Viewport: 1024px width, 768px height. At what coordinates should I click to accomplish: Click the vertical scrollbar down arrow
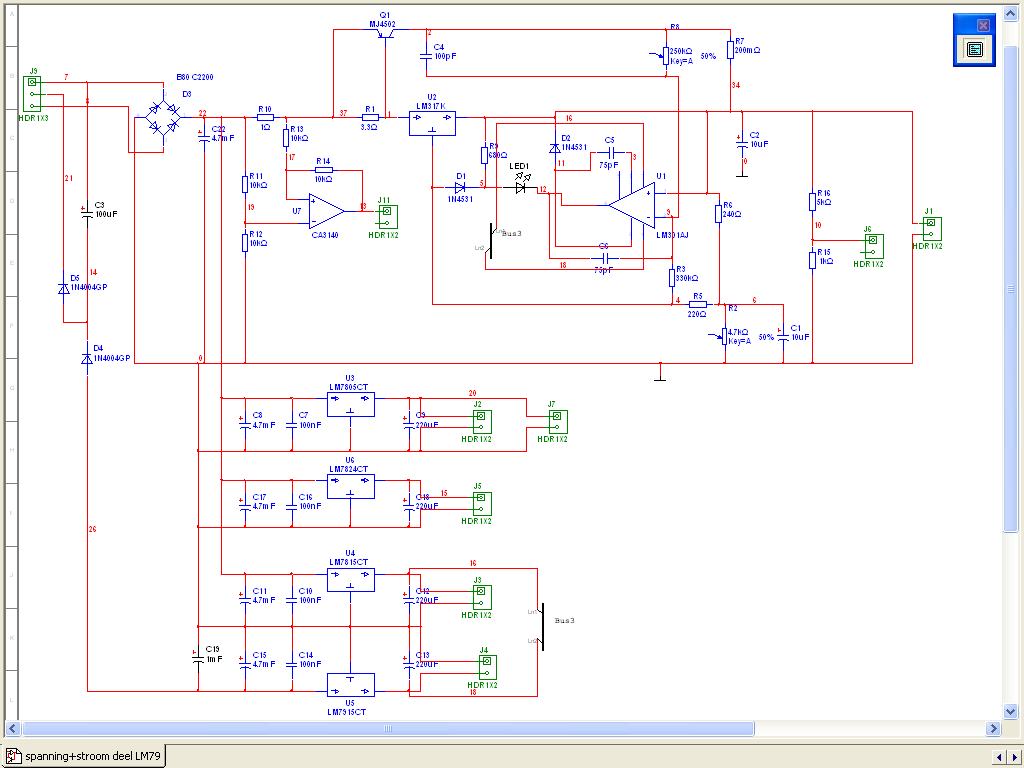1012,710
